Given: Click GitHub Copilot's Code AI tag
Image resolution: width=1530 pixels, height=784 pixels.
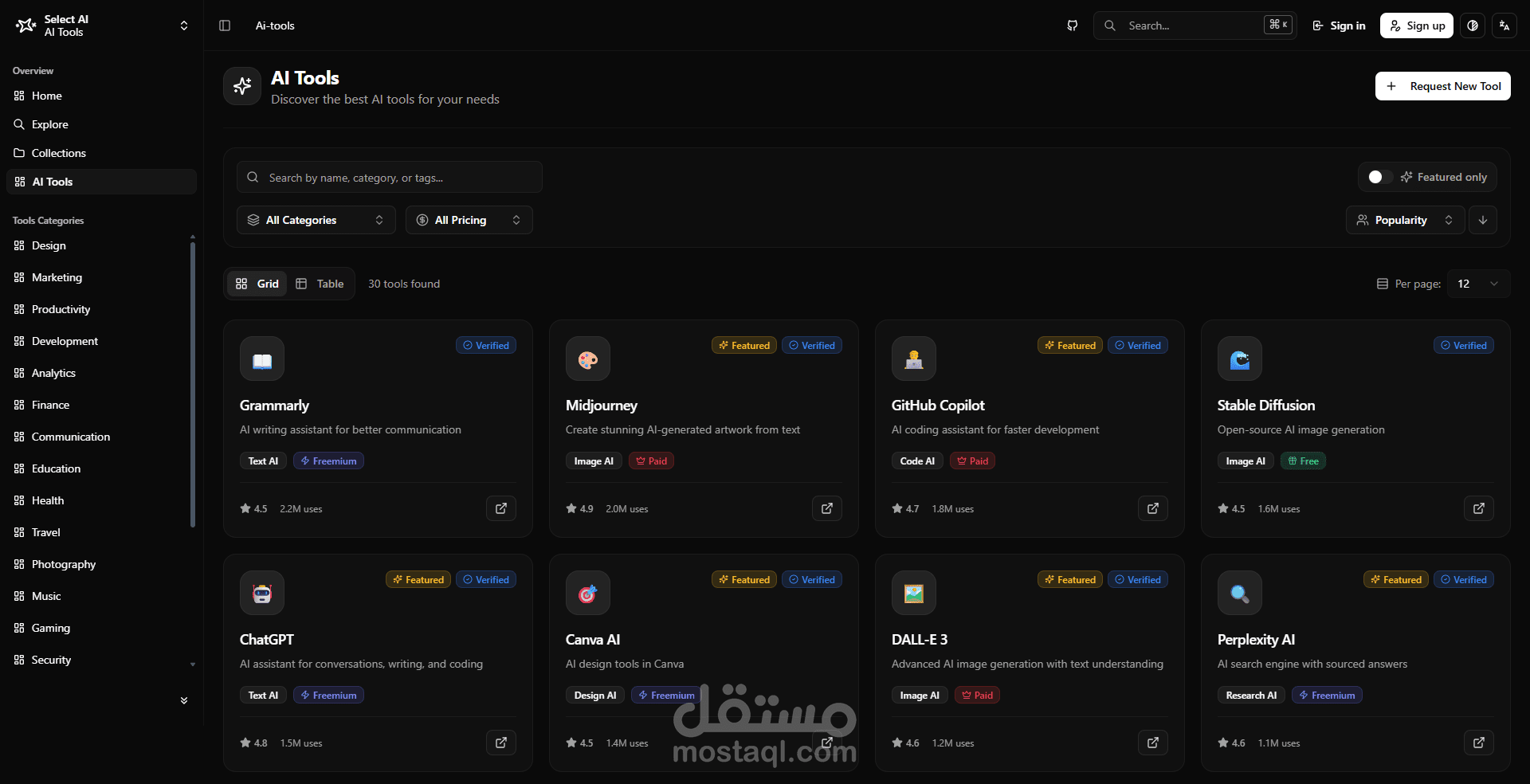Looking at the screenshot, I should coord(917,461).
